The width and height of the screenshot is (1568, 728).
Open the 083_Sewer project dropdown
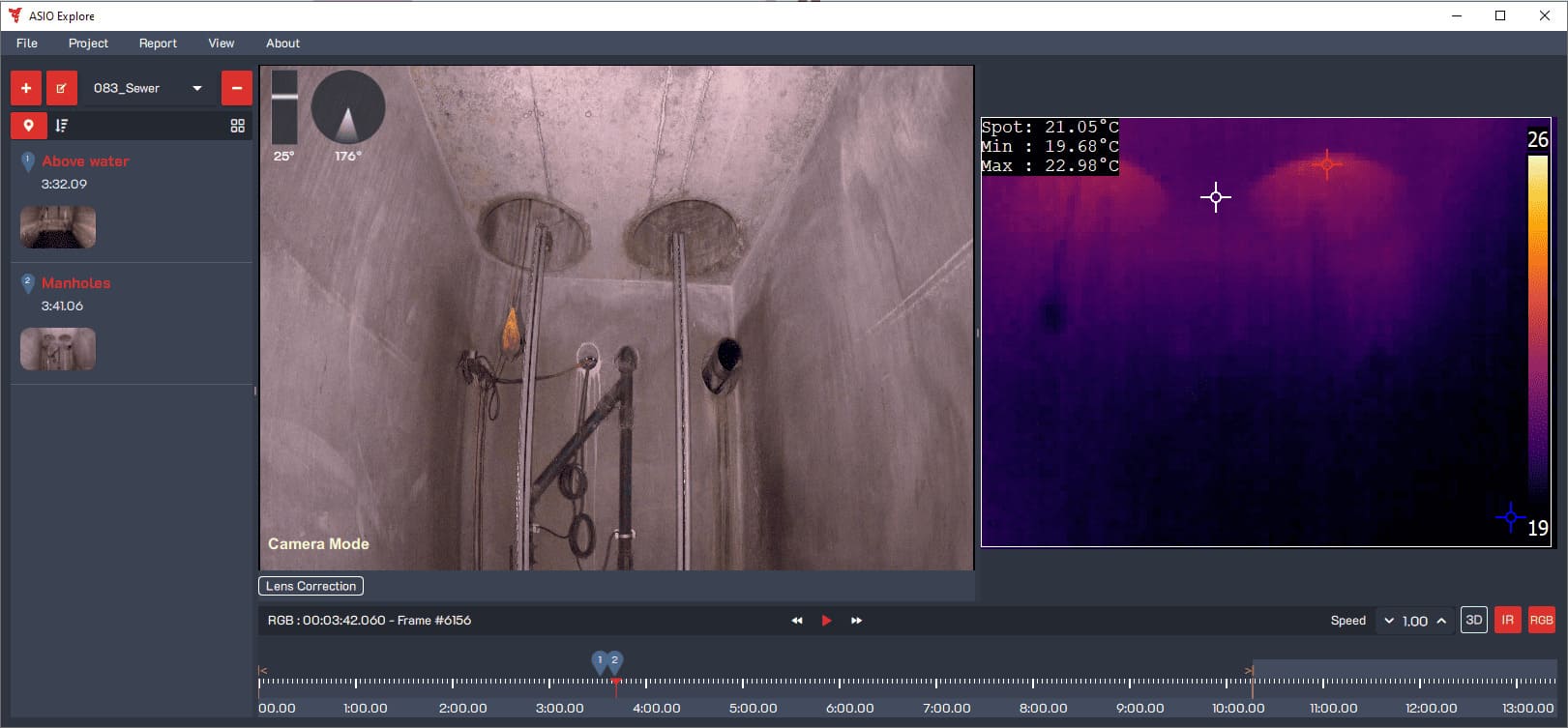pos(148,88)
